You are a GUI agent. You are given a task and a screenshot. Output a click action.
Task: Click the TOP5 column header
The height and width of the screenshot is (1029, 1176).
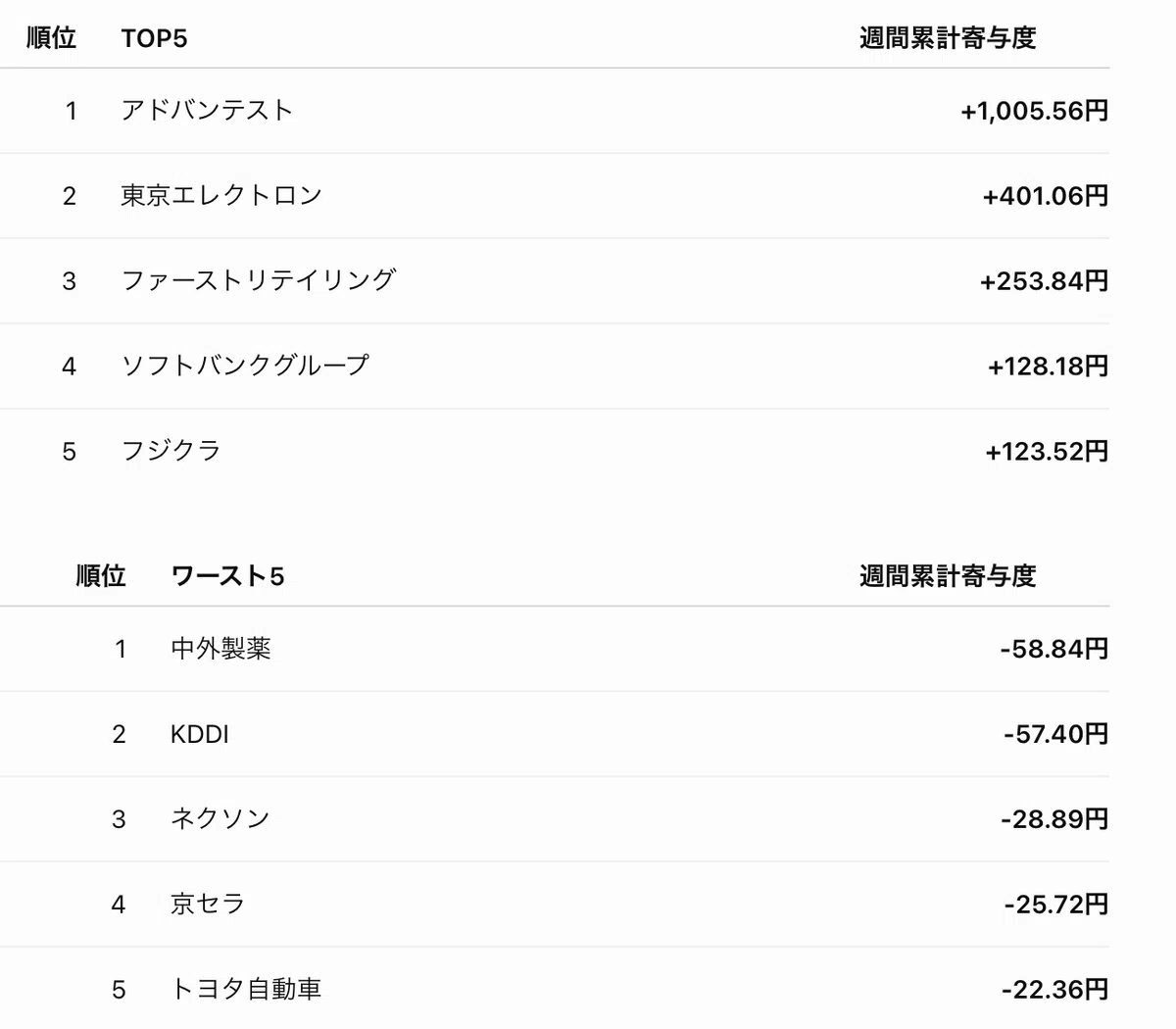point(154,38)
